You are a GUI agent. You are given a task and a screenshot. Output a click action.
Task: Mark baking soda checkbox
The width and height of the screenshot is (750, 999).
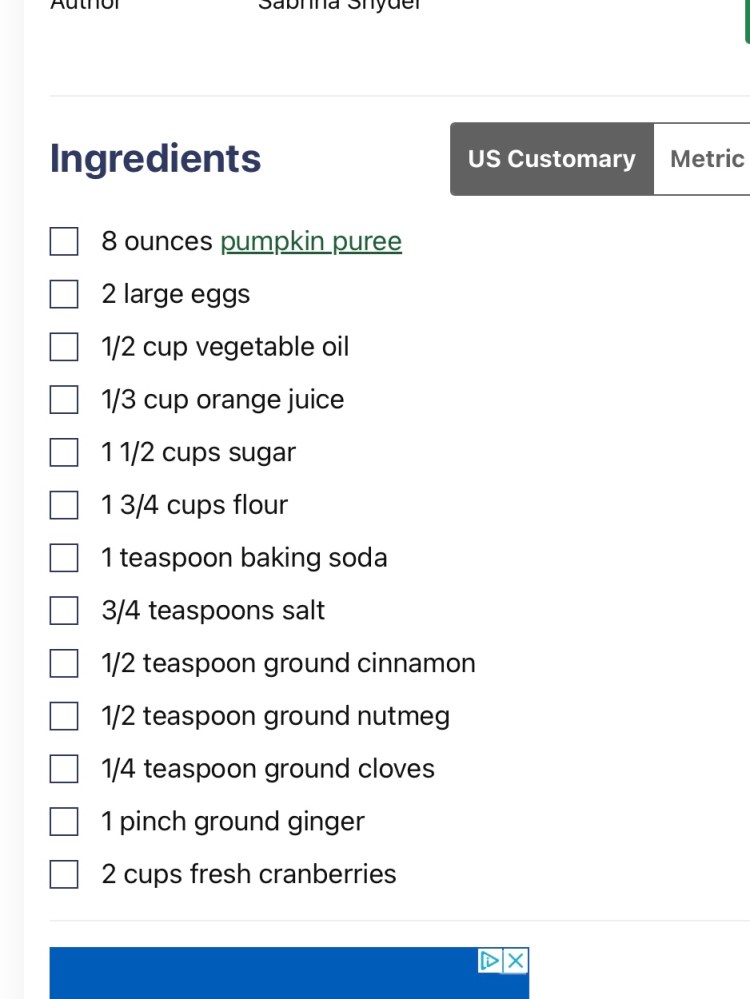(x=64, y=558)
